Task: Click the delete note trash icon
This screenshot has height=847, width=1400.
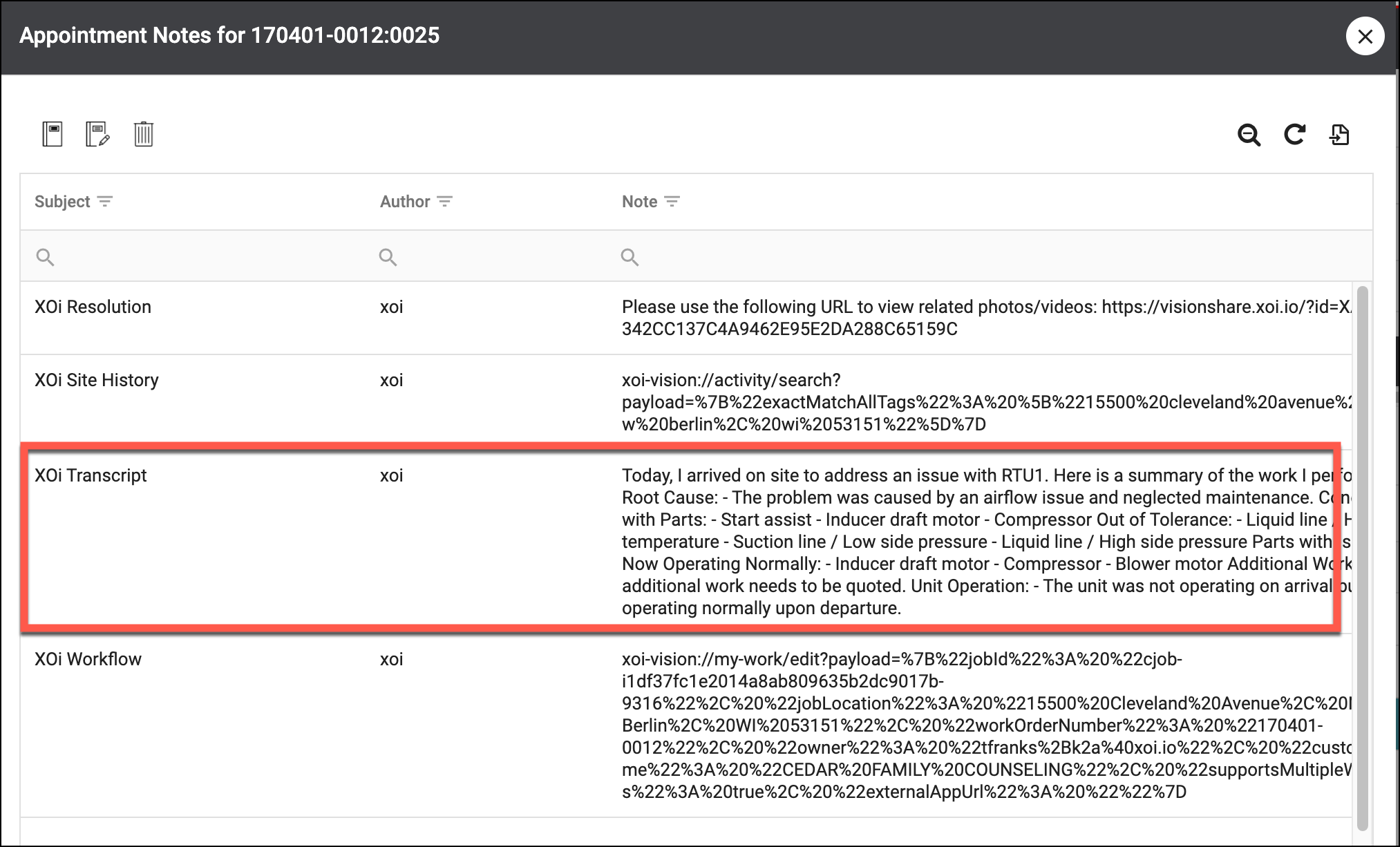Action: 143,134
